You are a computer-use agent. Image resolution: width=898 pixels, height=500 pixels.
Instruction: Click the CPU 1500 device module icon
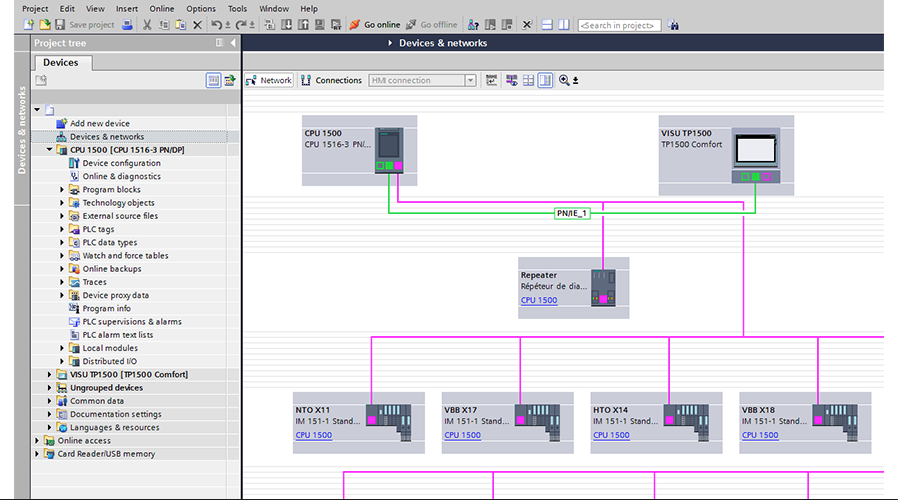pos(388,151)
